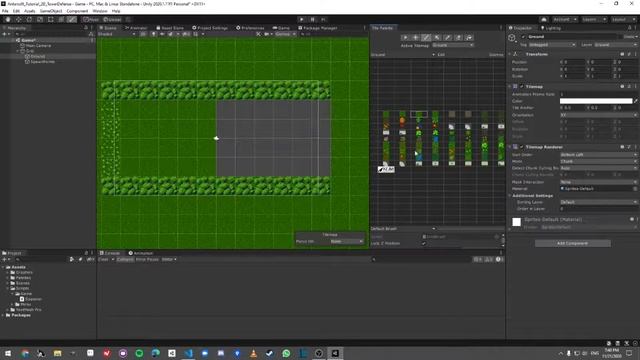Activate the Tile Palette eraser tool
The height and width of the screenshot is (360, 640).
(458, 37)
